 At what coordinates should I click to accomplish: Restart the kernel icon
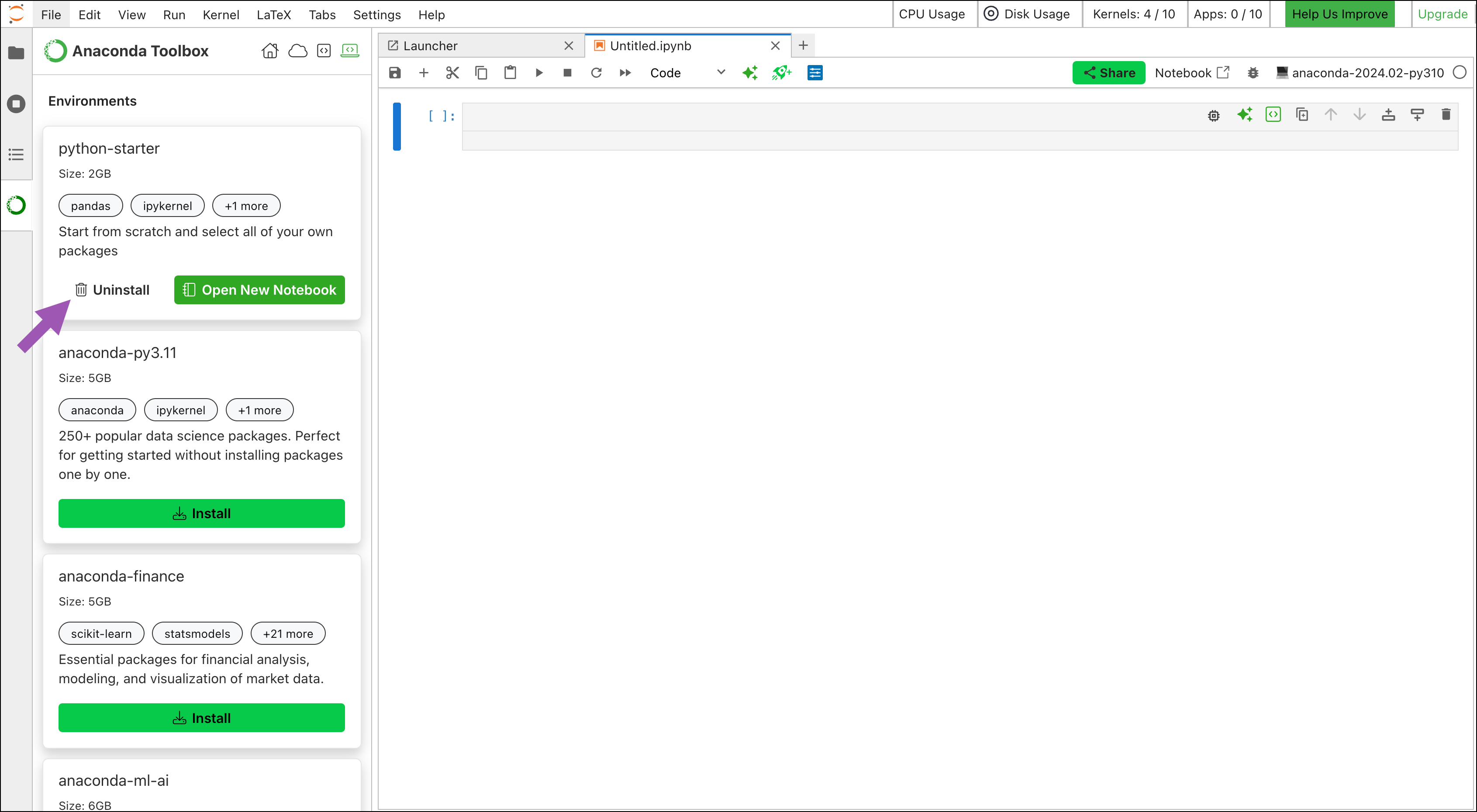pos(596,73)
